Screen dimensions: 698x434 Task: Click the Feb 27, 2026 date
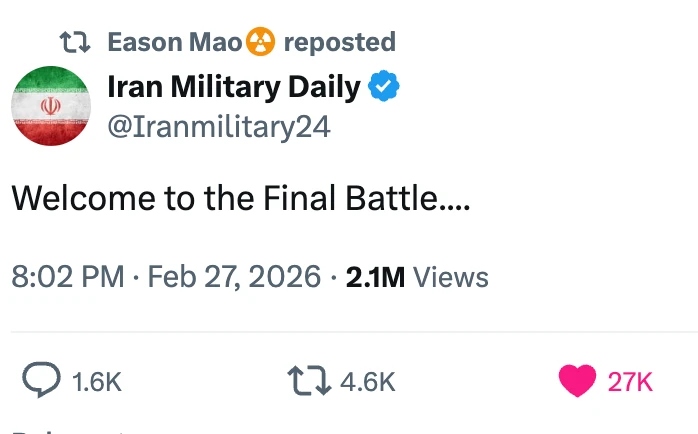(234, 276)
